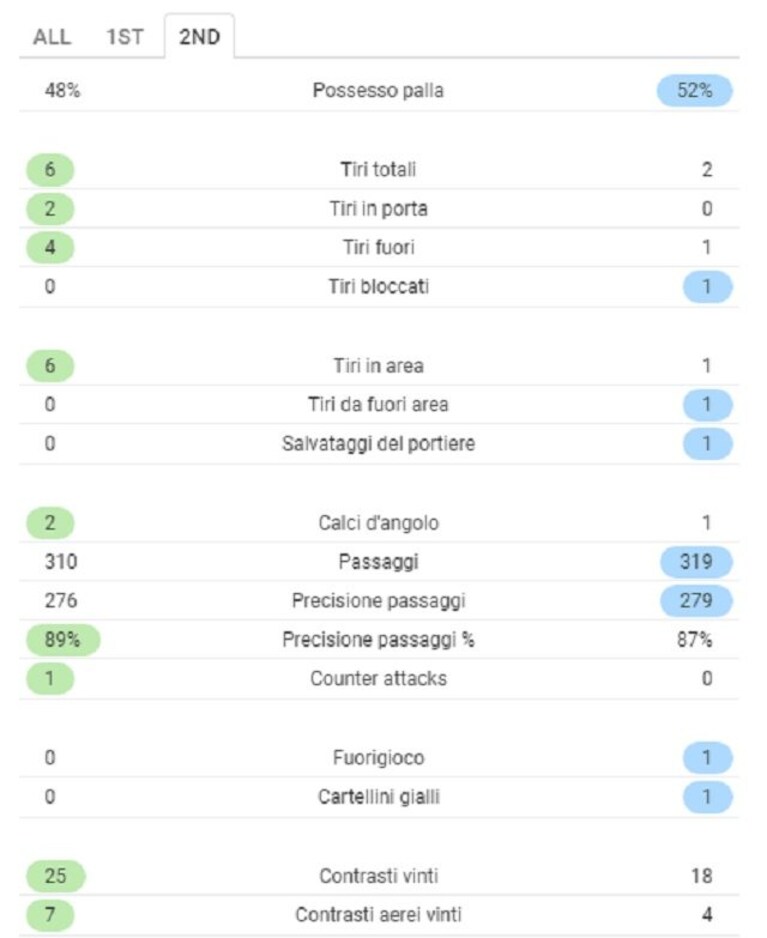
Task: Click the 52% possession blue badge
Action: click(695, 91)
